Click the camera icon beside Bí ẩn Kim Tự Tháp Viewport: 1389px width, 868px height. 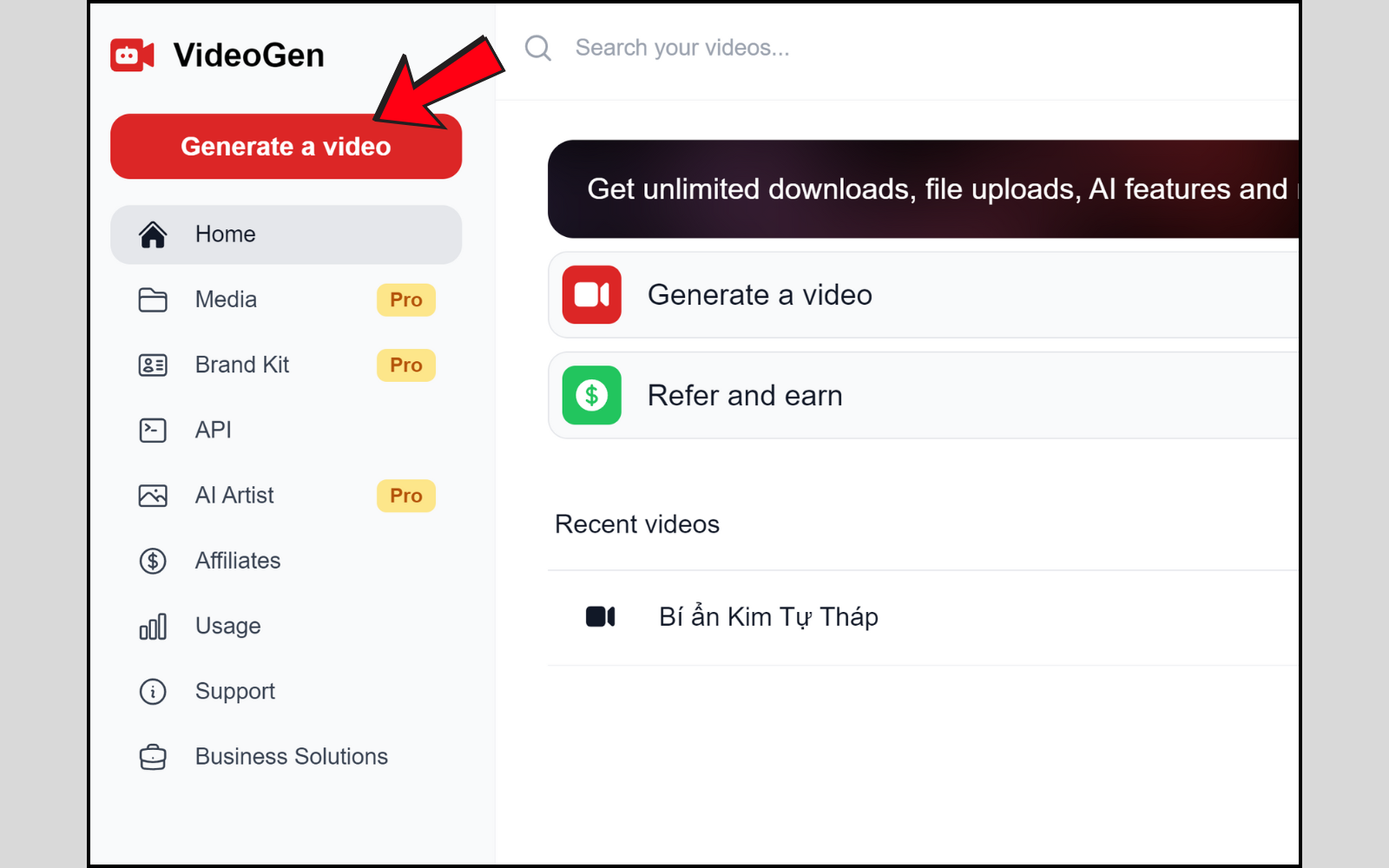601,617
